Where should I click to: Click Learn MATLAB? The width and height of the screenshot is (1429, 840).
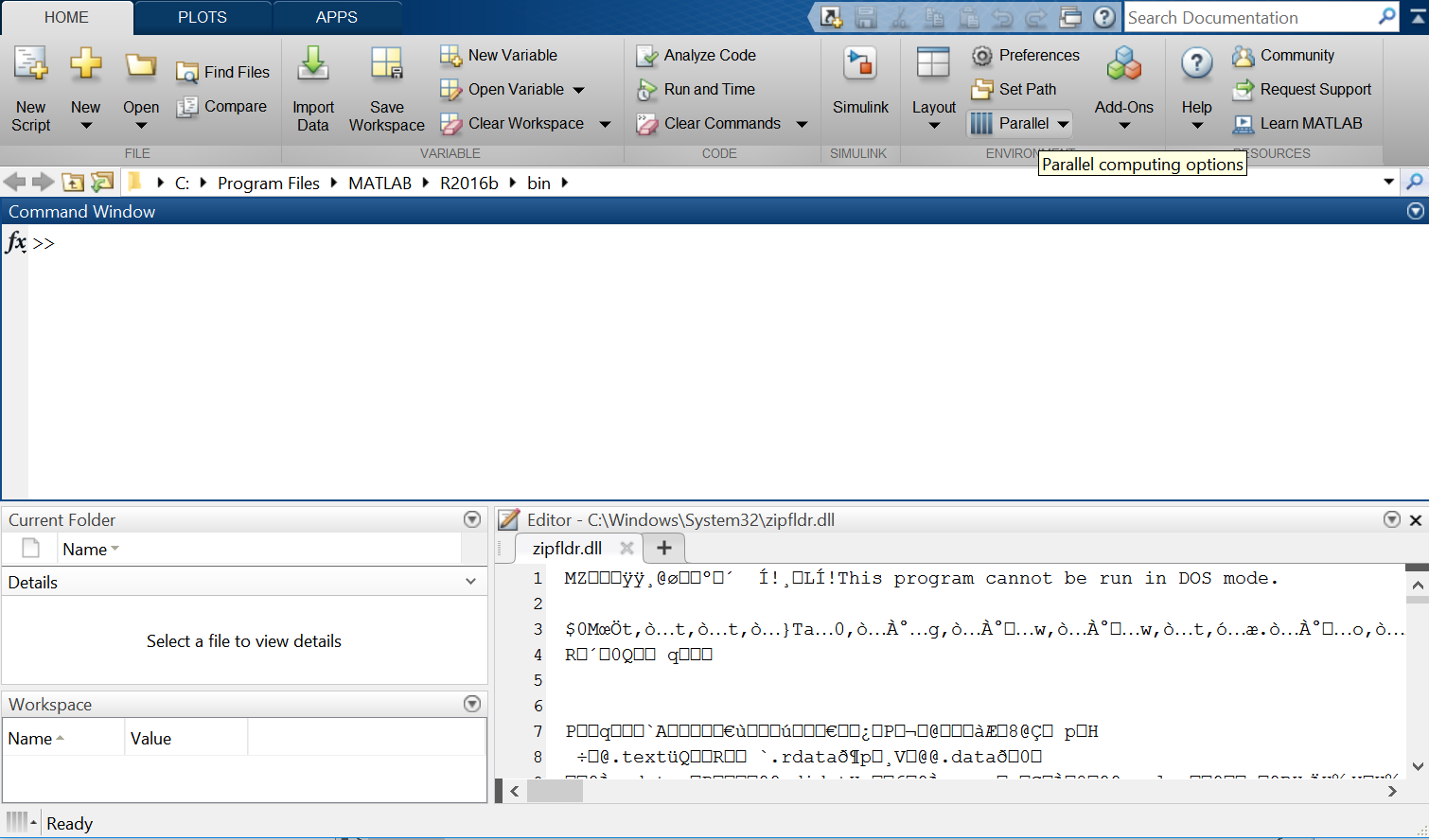1297,123
